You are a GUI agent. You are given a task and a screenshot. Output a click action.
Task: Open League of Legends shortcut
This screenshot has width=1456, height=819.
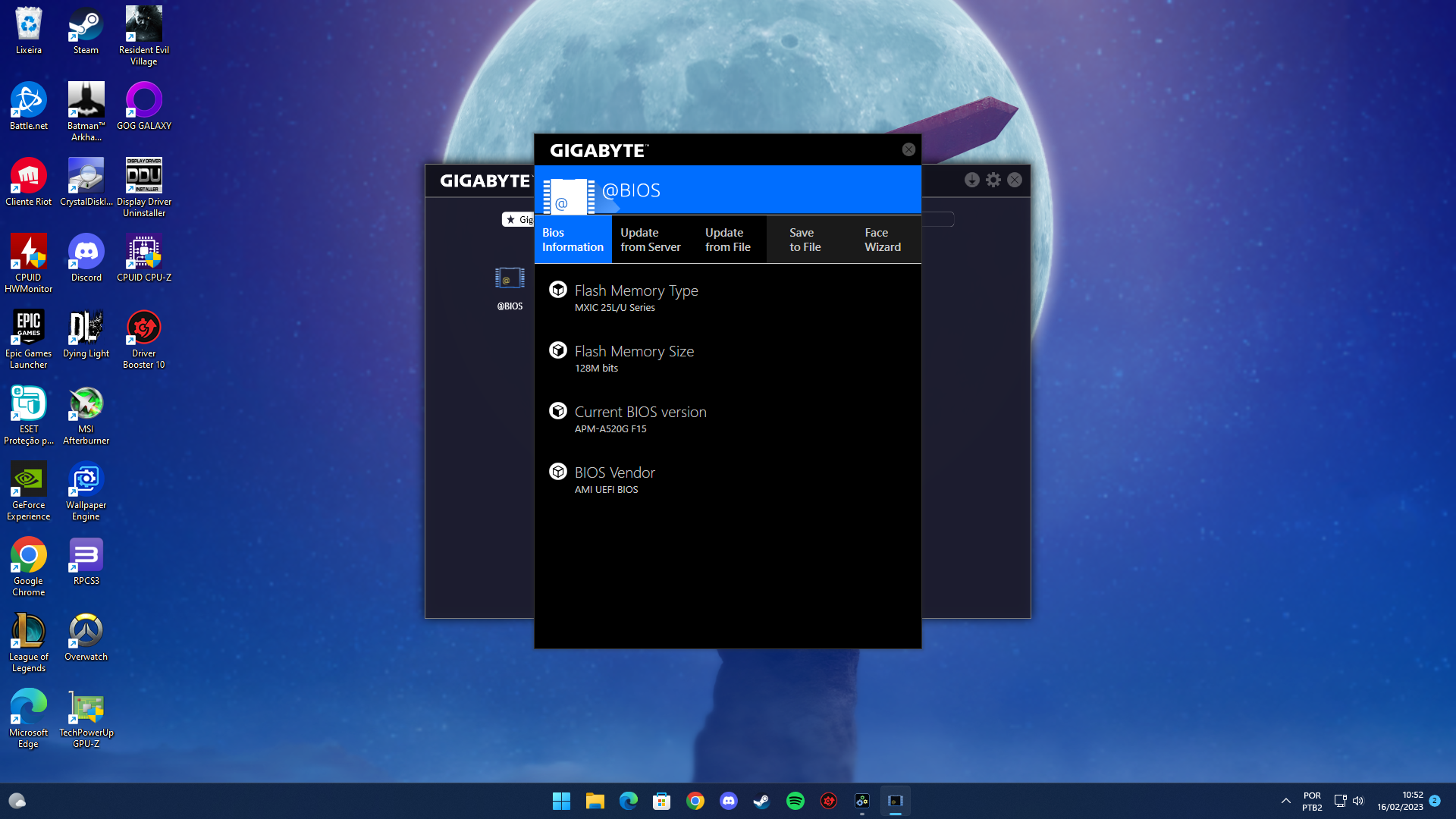click(29, 642)
